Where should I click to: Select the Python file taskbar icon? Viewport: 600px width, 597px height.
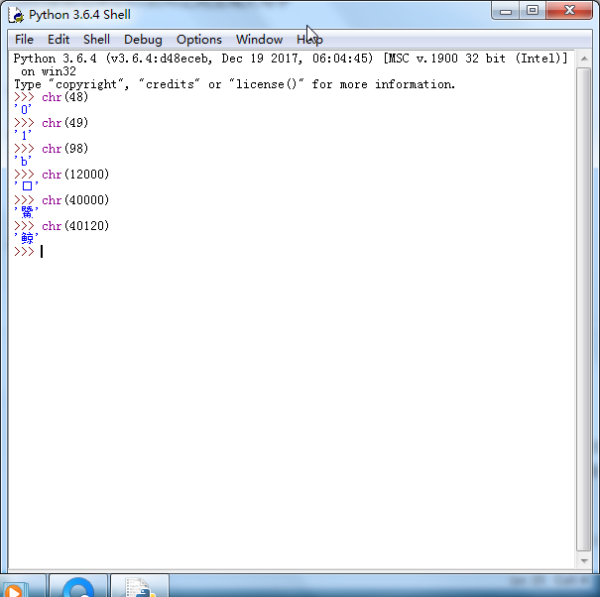pos(140,587)
